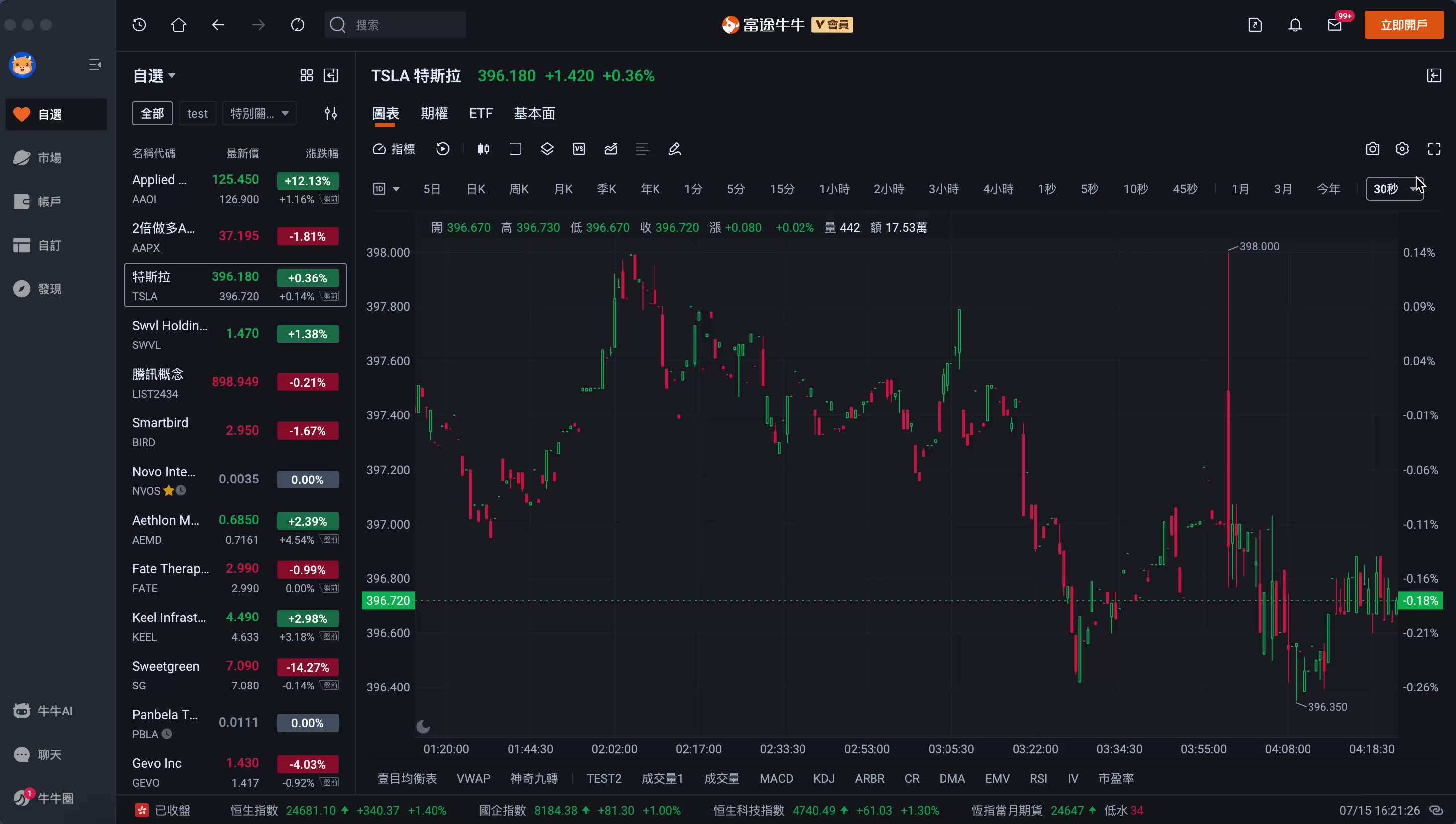Image resolution: width=1456 pixels, height=824 pixels.
Task: Open the mail inbox icon with 99+ badge
Action: [1335, 25]
